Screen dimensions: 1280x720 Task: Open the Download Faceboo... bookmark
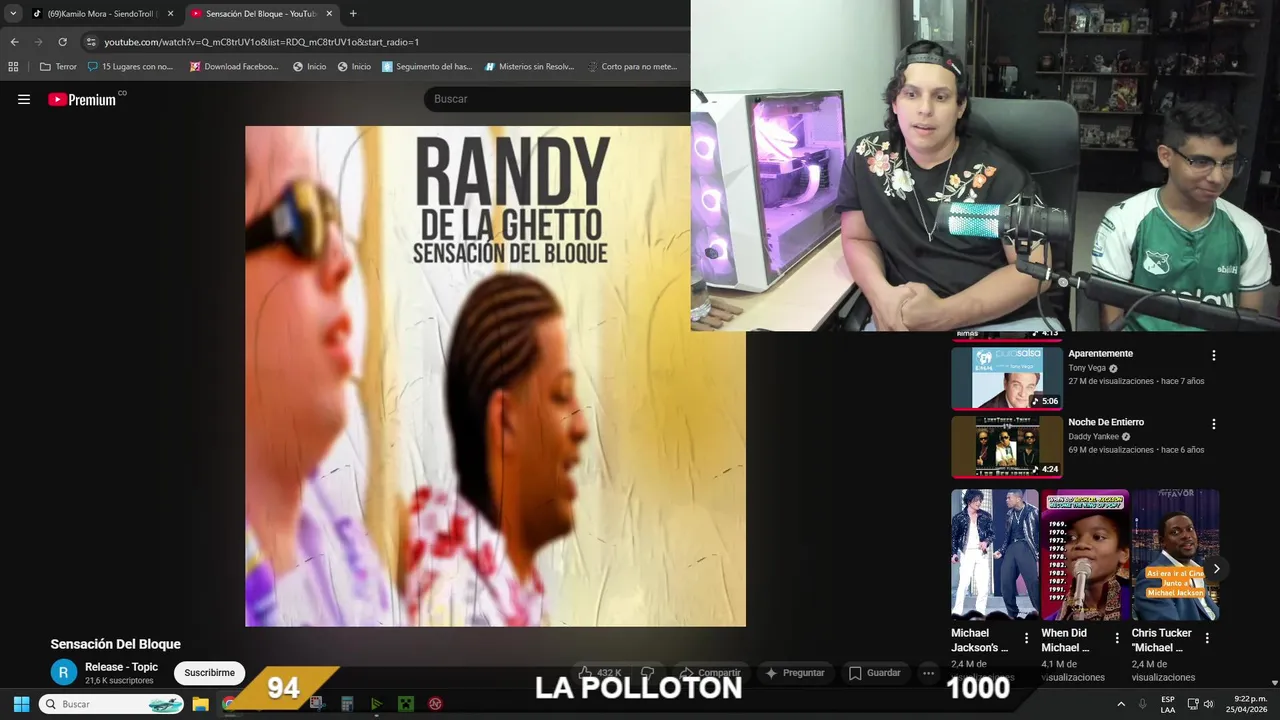click(234, 67)
